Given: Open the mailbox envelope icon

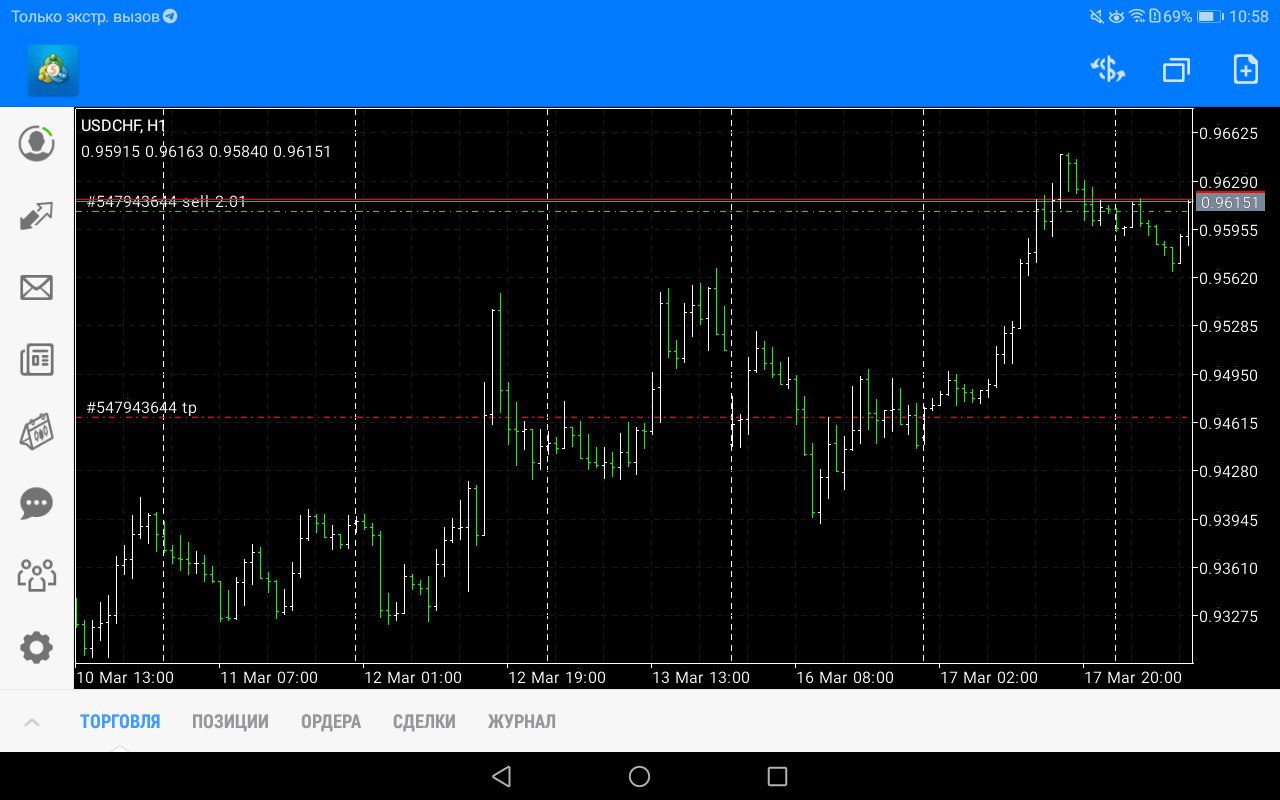Looking at the screenshot, I should coord(37,288).
